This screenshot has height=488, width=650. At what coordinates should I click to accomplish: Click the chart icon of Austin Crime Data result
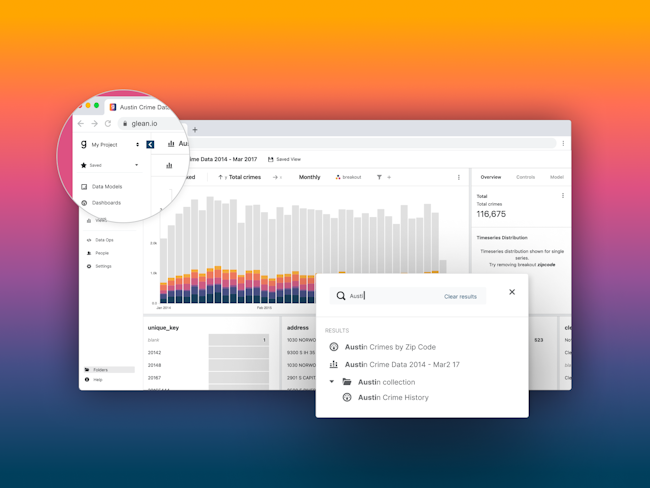click(x=334, y=364)
